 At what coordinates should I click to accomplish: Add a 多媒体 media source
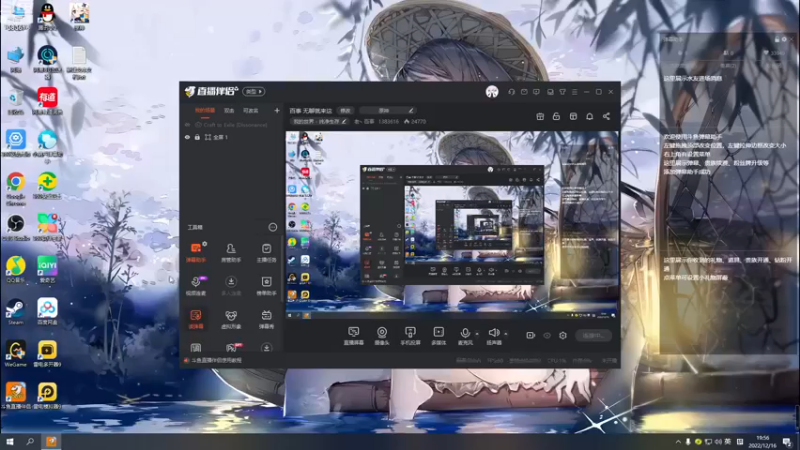coord(438,336)
